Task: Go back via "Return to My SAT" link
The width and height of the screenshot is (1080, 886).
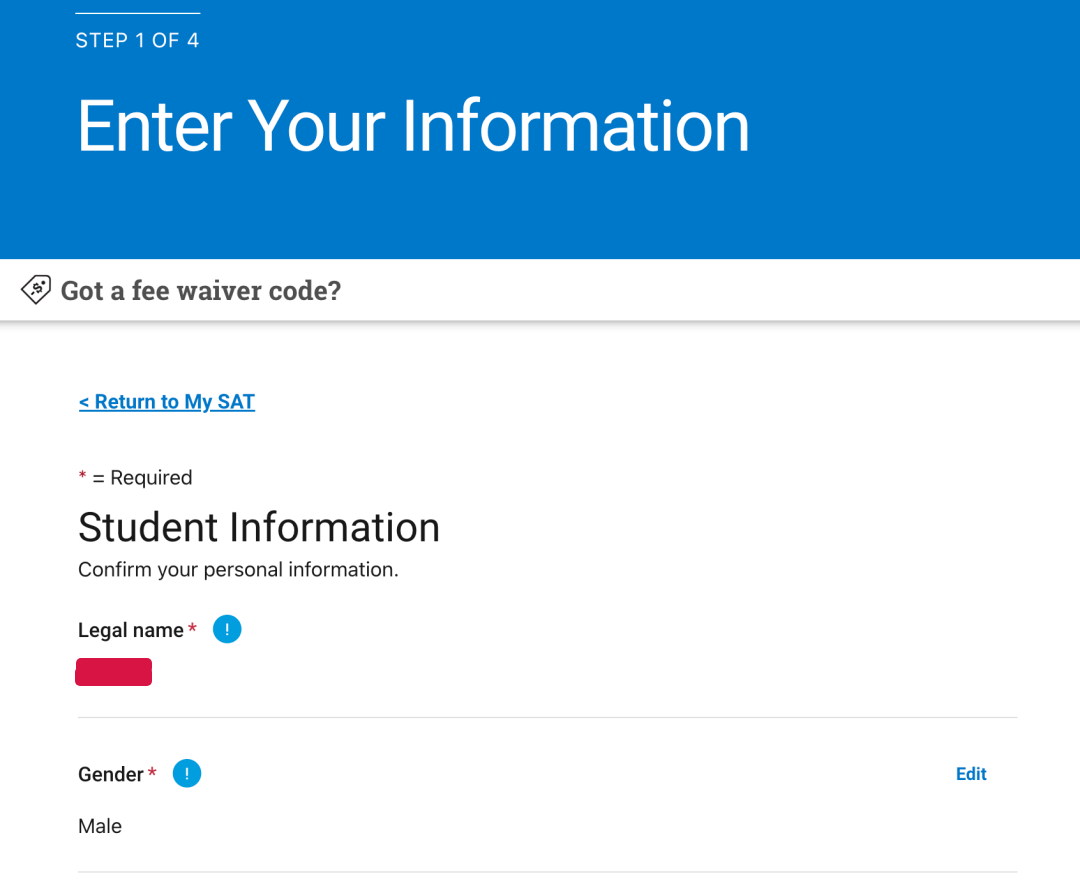Action: coord(167,402)
